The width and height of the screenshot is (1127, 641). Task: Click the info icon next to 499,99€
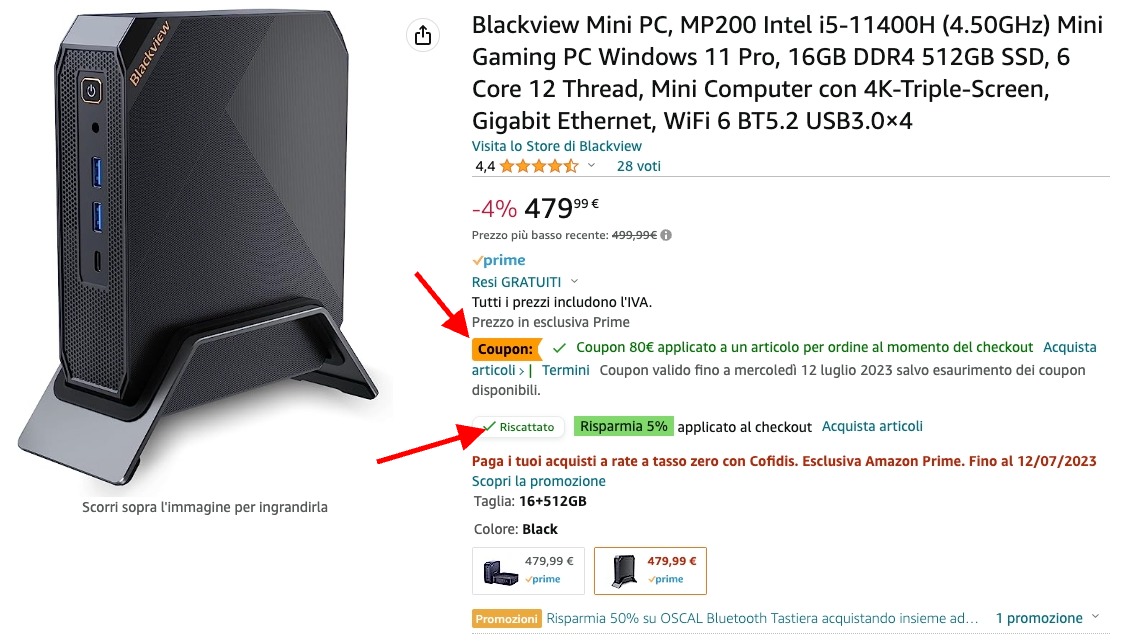[x=666, y=235]
